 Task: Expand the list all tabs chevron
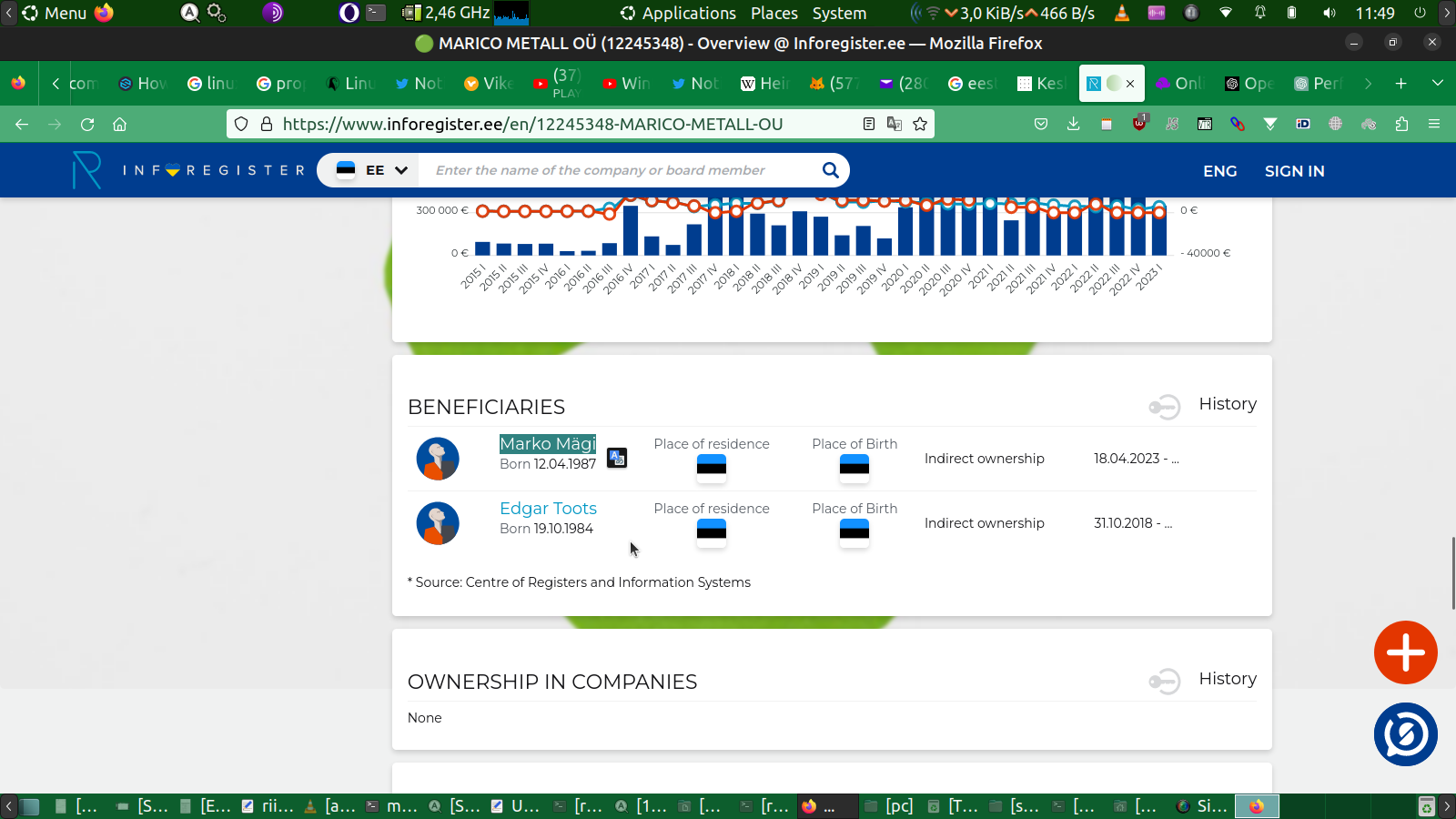(x=1438, y=83)
